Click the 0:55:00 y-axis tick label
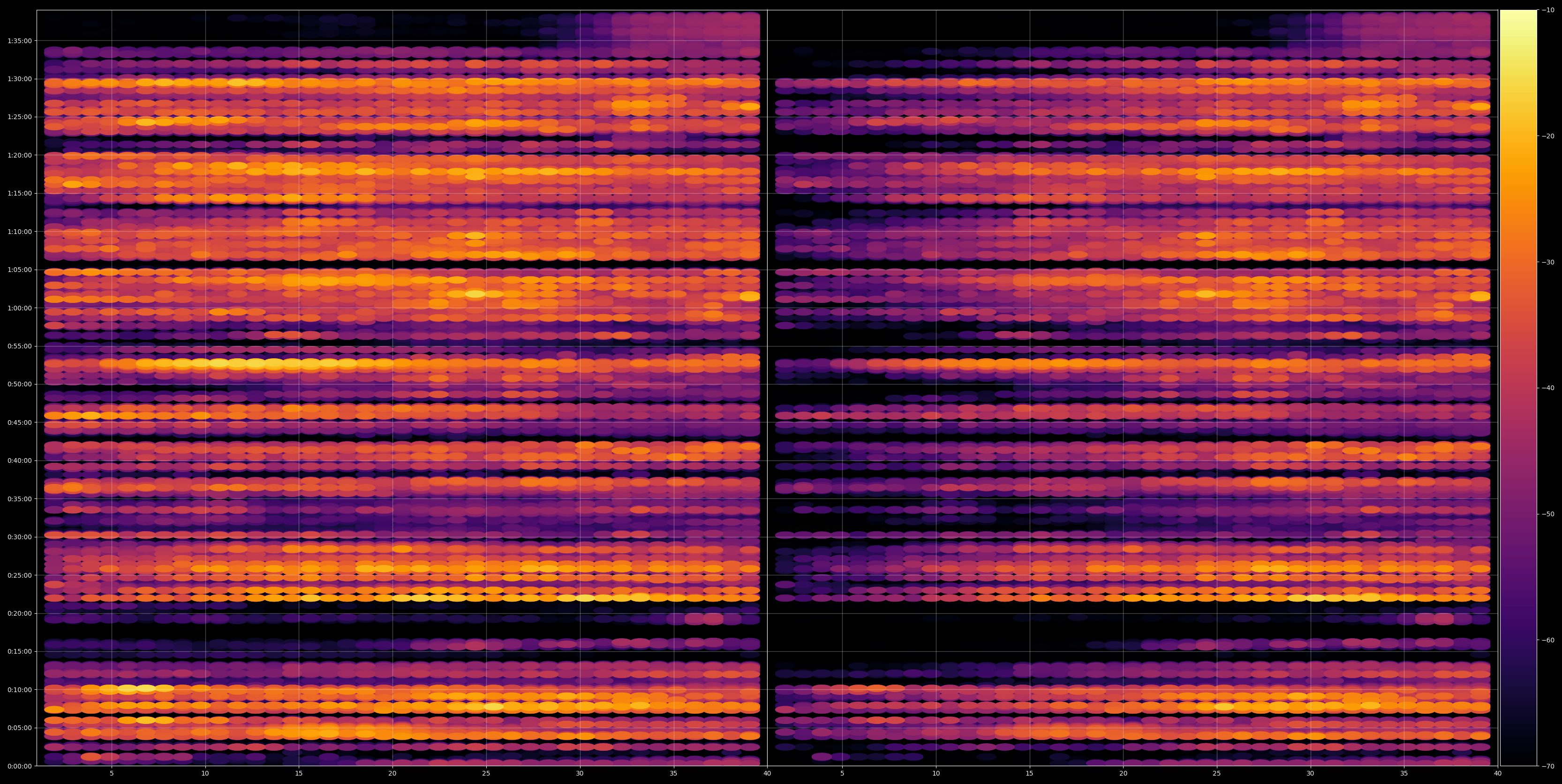Screen dimensions: 1562x784 point(19,346)
